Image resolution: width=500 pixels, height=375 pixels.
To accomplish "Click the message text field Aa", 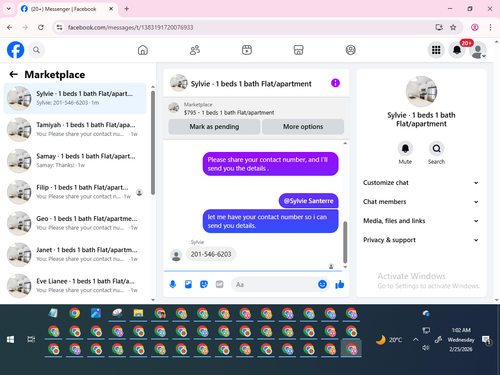I will (273, 284).
